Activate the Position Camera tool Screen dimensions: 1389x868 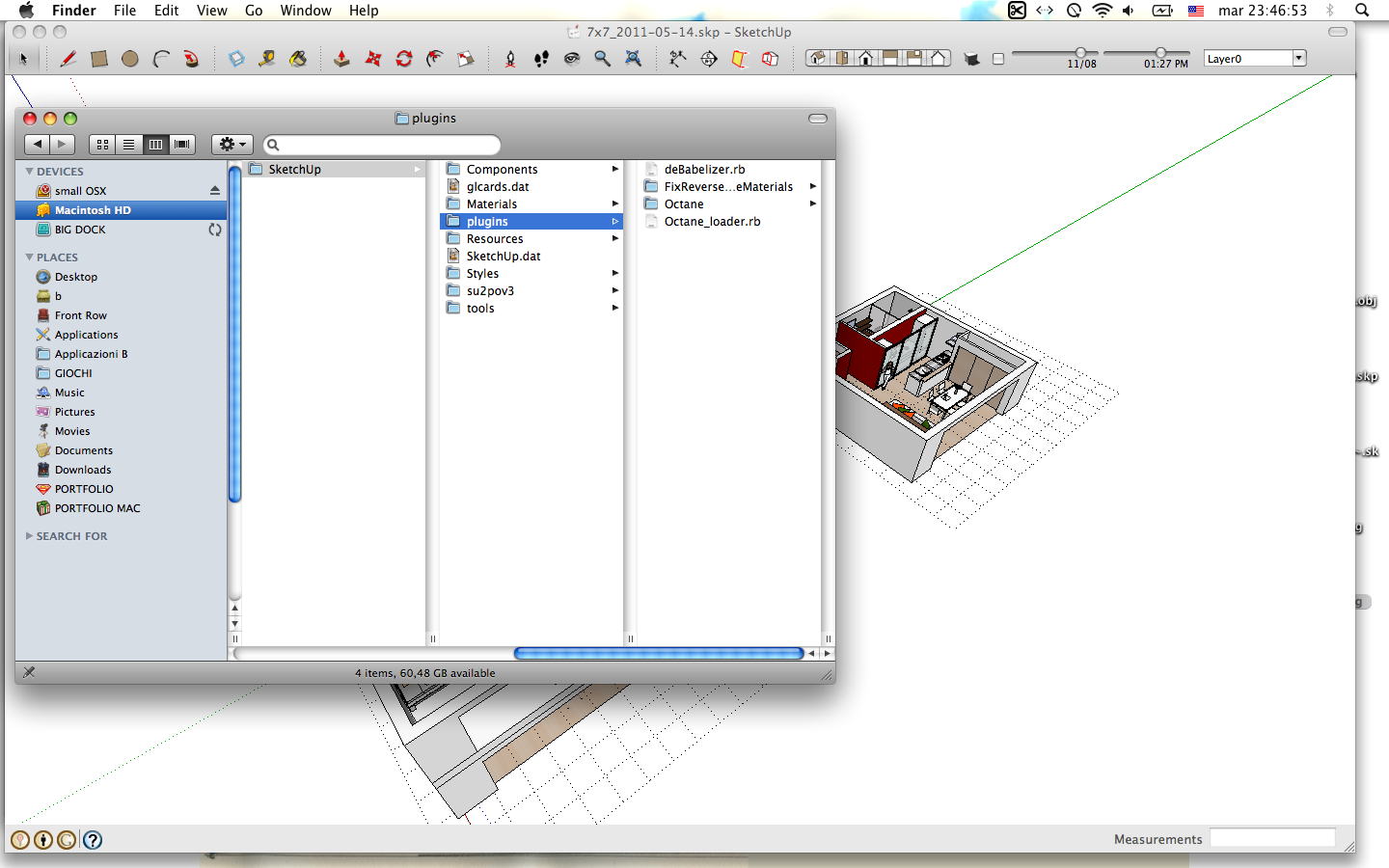[x=510, y=59]
